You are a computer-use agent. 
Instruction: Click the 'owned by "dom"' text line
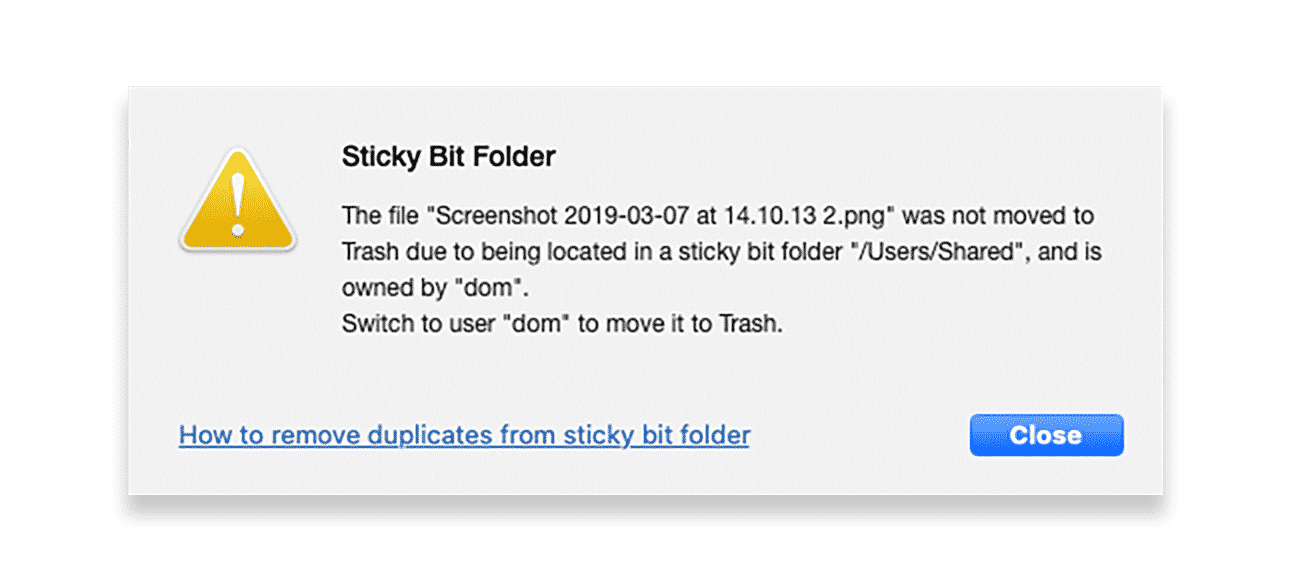[434, 288]
